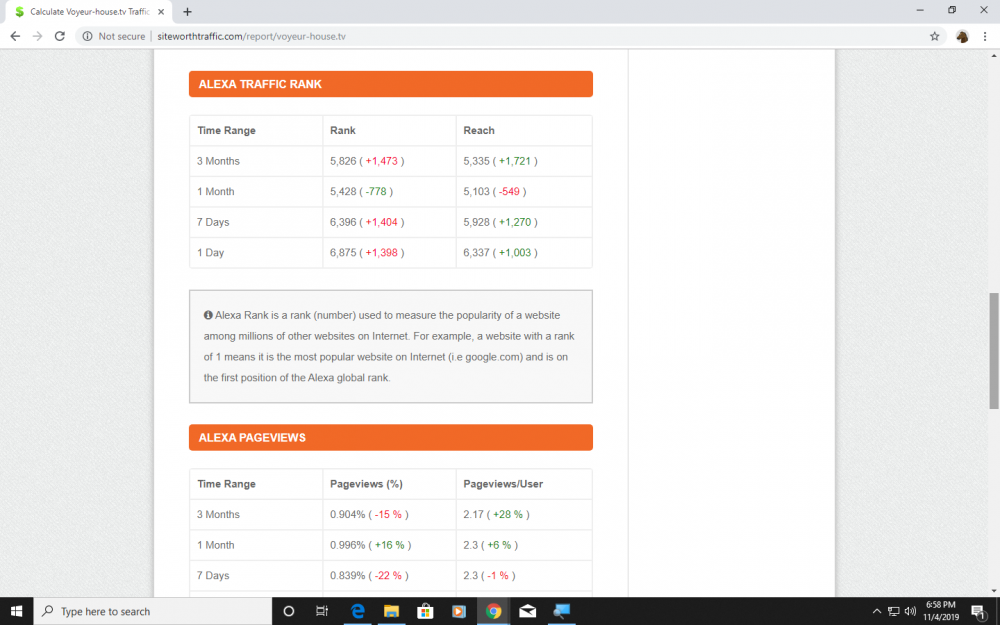Open the Chrome three-dot menu
Image resolution: width=1000 pixels, height=625 pixels.
[x=984, y=36]
